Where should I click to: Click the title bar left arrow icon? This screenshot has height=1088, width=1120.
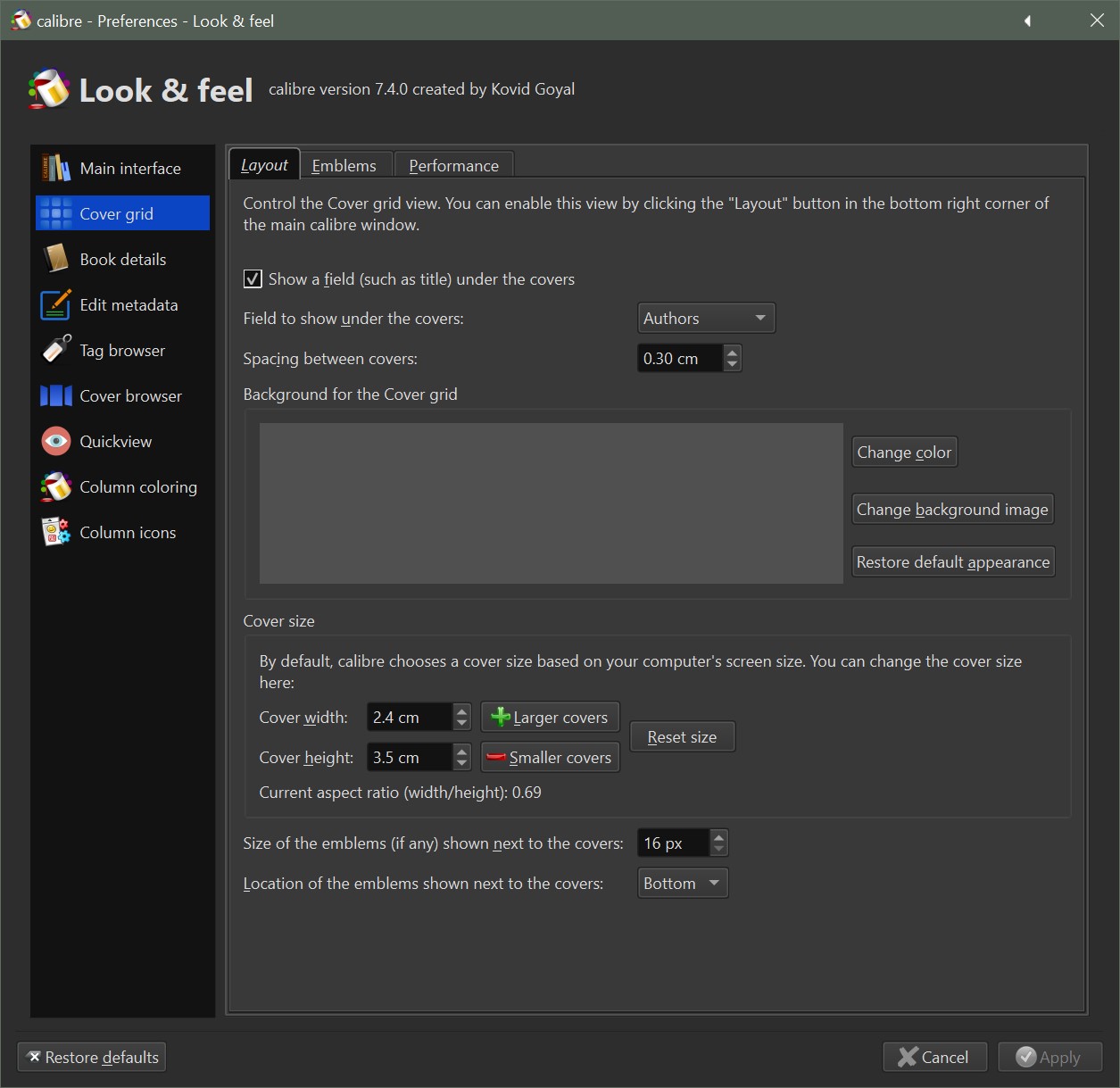click(1028, 21)
